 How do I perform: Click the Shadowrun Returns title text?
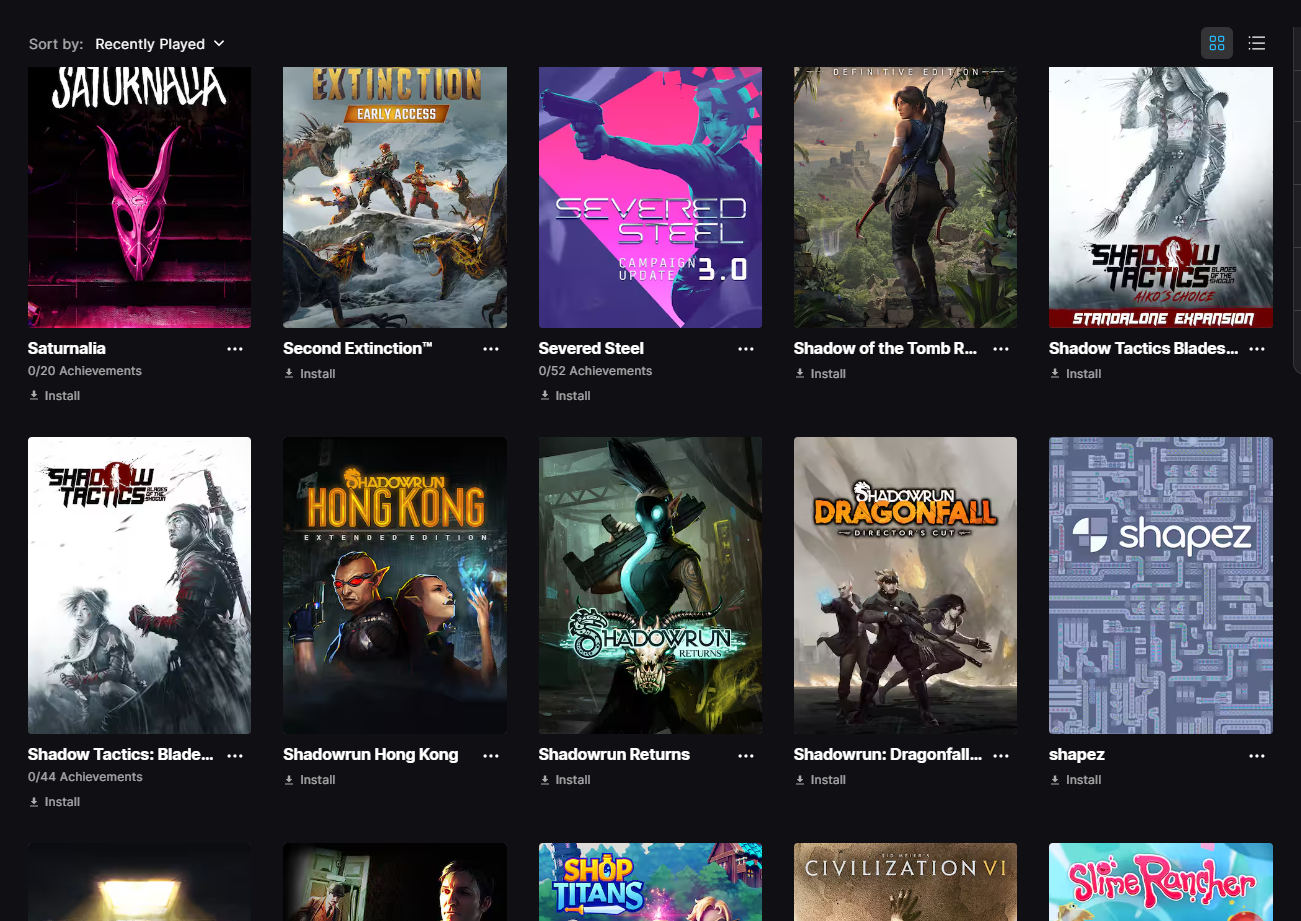pos(614,755)
